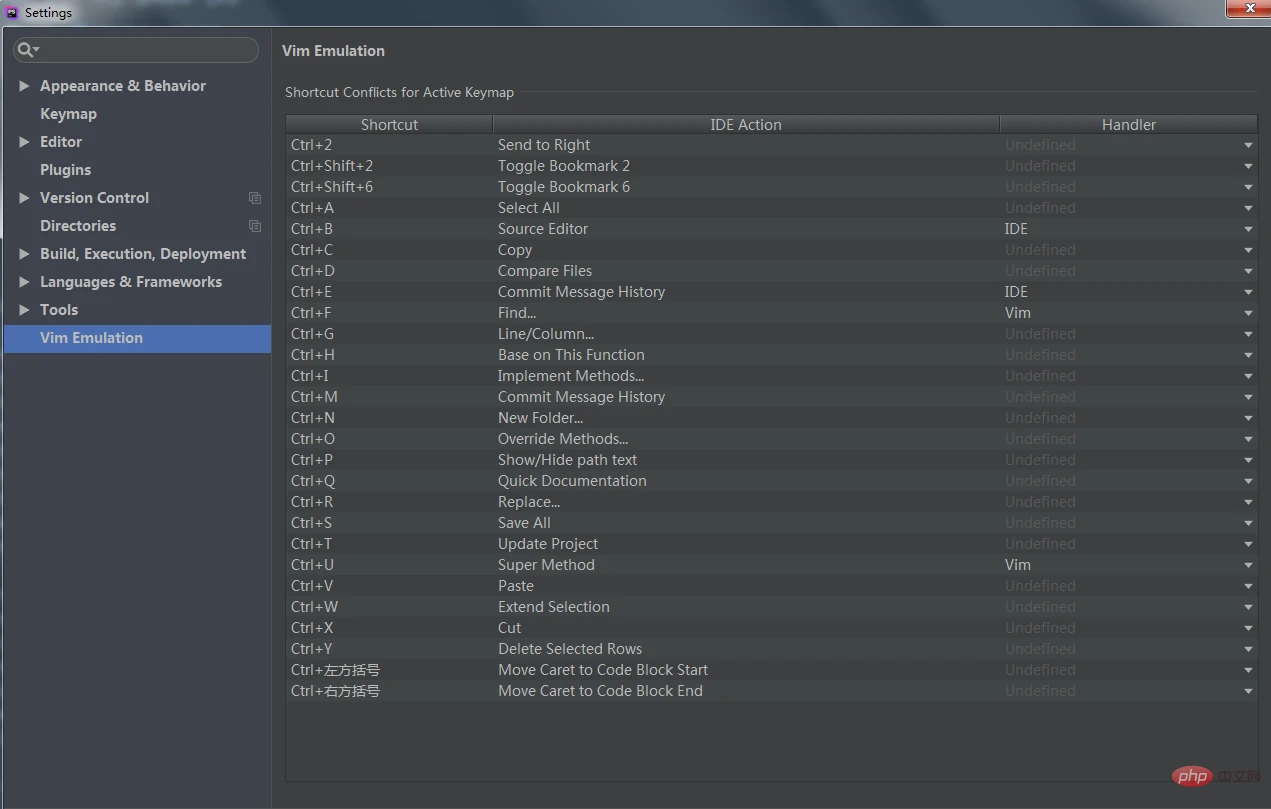Viewport: 1271px width, 809px height.
Task: Expand the Tools settings node
Action: 24,310
